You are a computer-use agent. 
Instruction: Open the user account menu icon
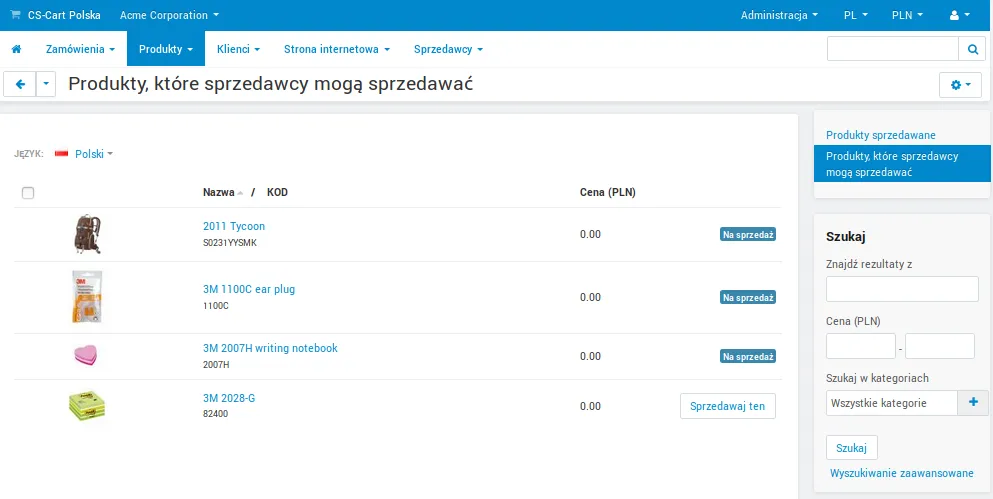[x=959, y=15]
